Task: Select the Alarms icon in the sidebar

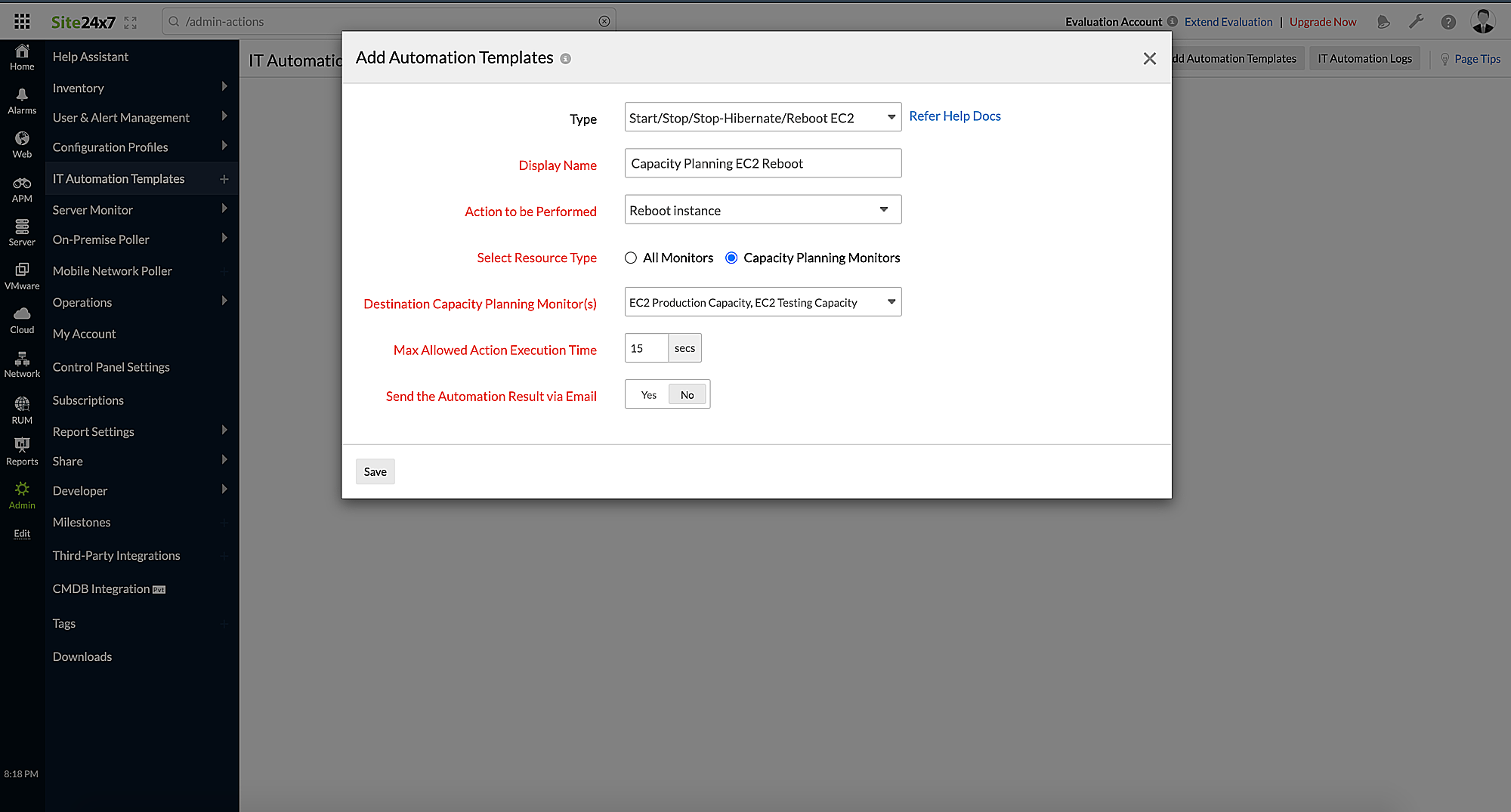Action: (21, 97)
